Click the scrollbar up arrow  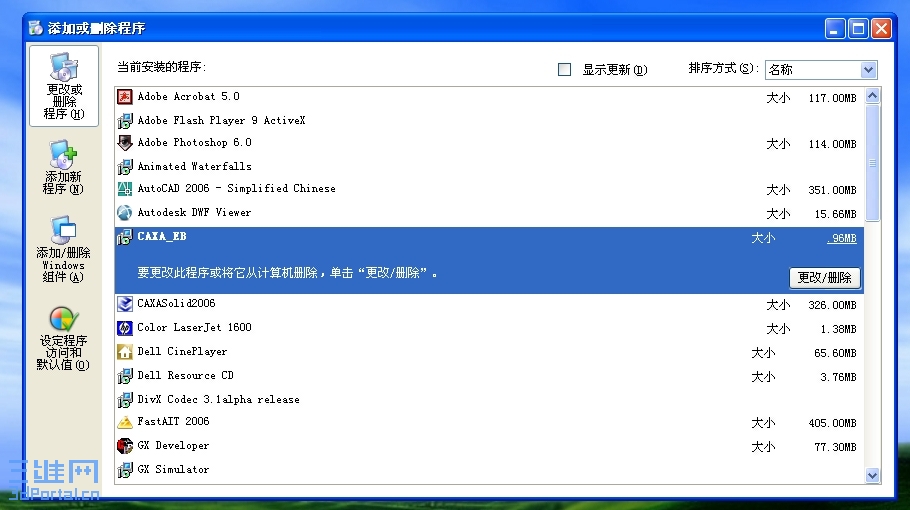click(872, 95)
